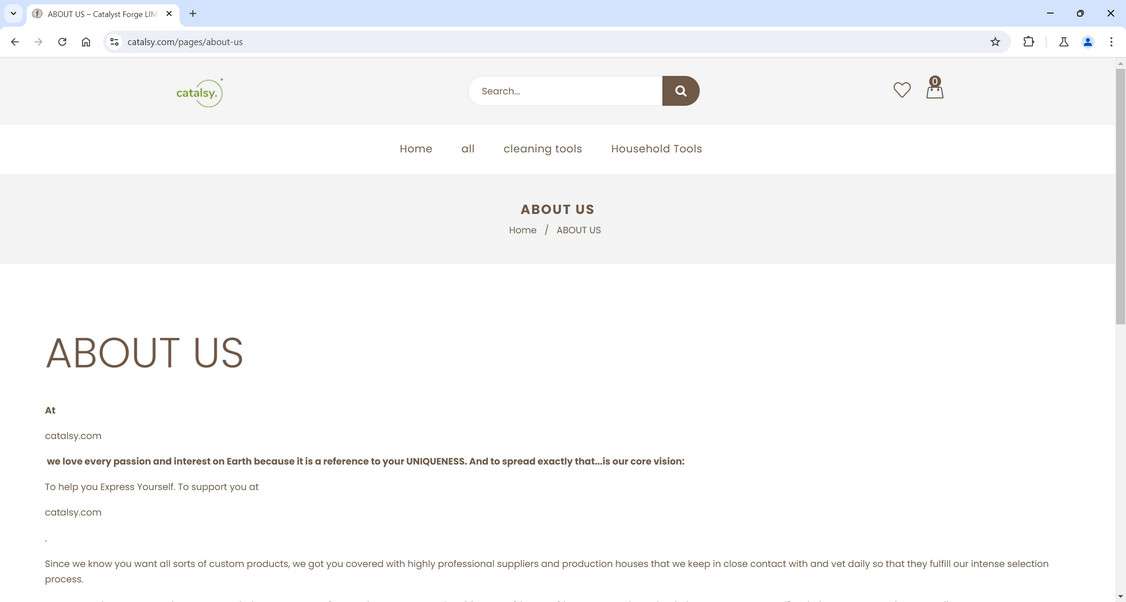Navigate back using the browser back arrow
Viewport: 1126px width, 602px height.
(x=14, y=41)
